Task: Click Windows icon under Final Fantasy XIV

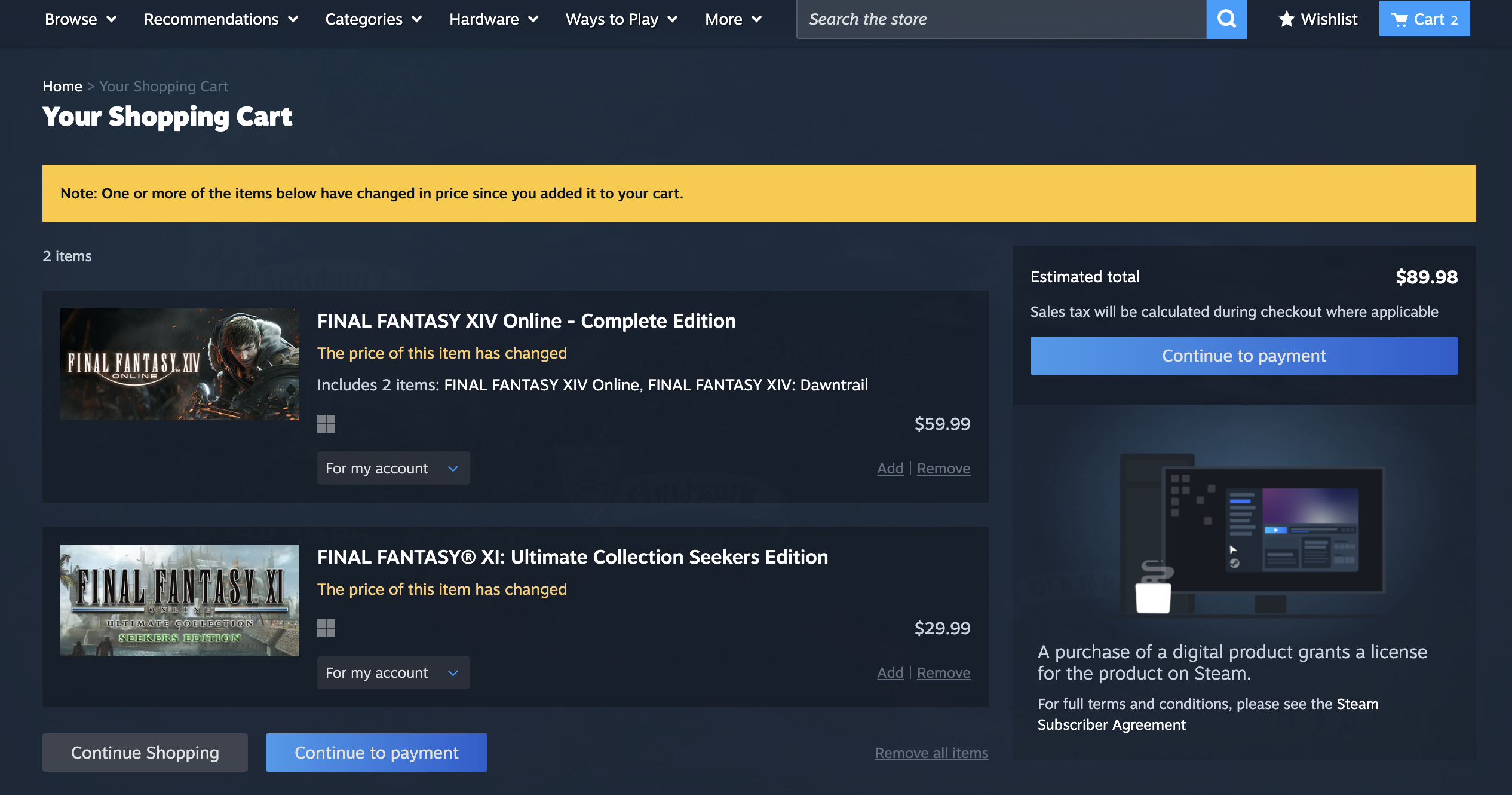Action: (326, 424)
